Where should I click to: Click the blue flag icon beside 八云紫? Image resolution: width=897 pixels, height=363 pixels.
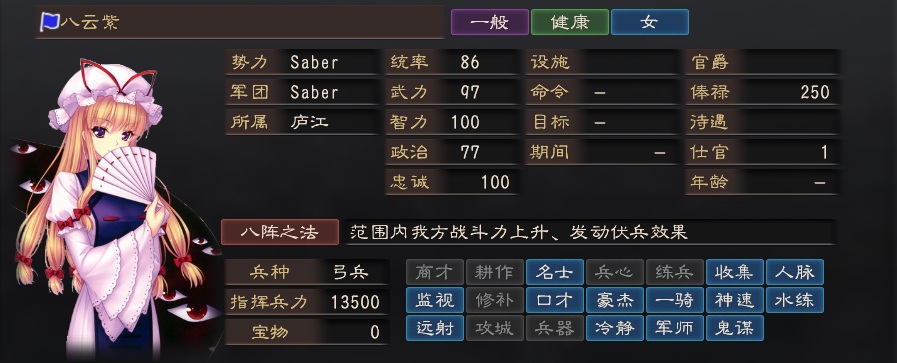(x=49, y=22)
